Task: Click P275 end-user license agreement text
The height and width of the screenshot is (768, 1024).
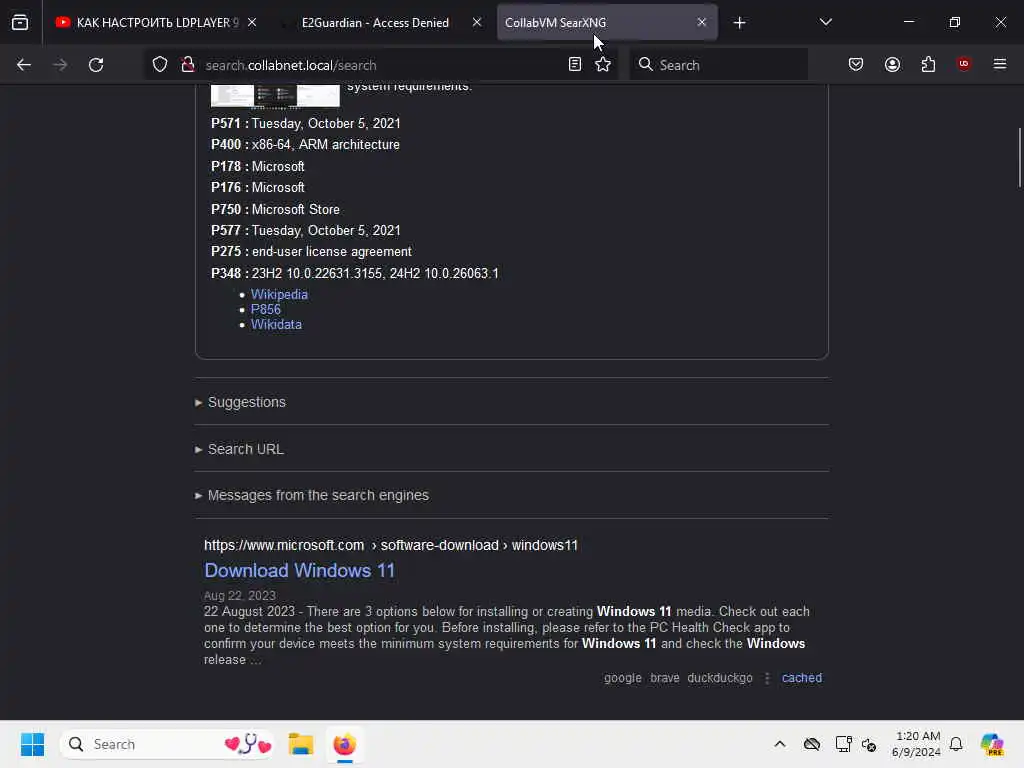Action: 332,252
